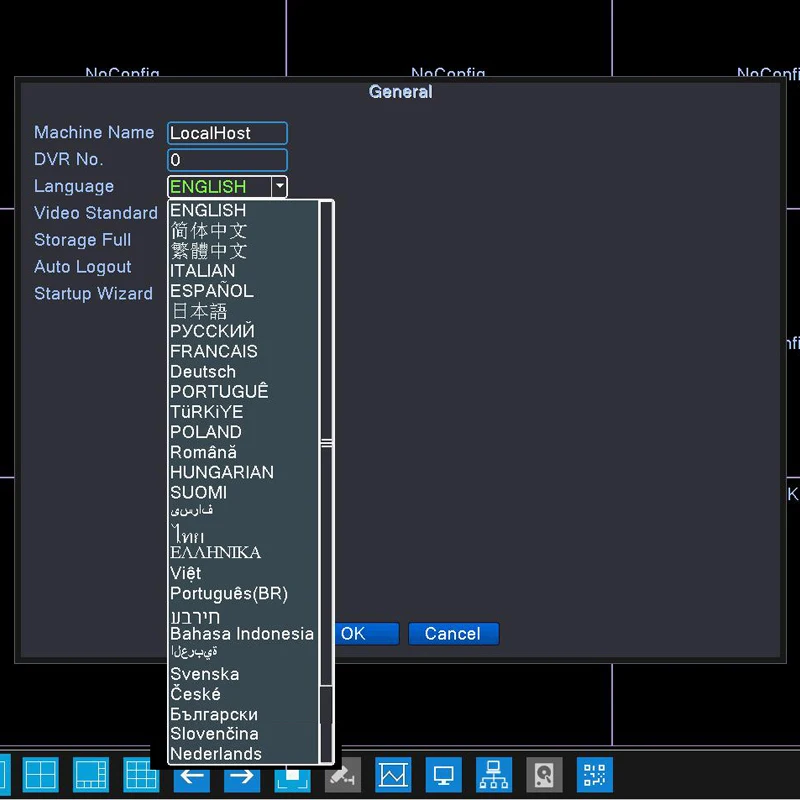
Task: Switch to the nine-channel grid view
Action: 141,774
